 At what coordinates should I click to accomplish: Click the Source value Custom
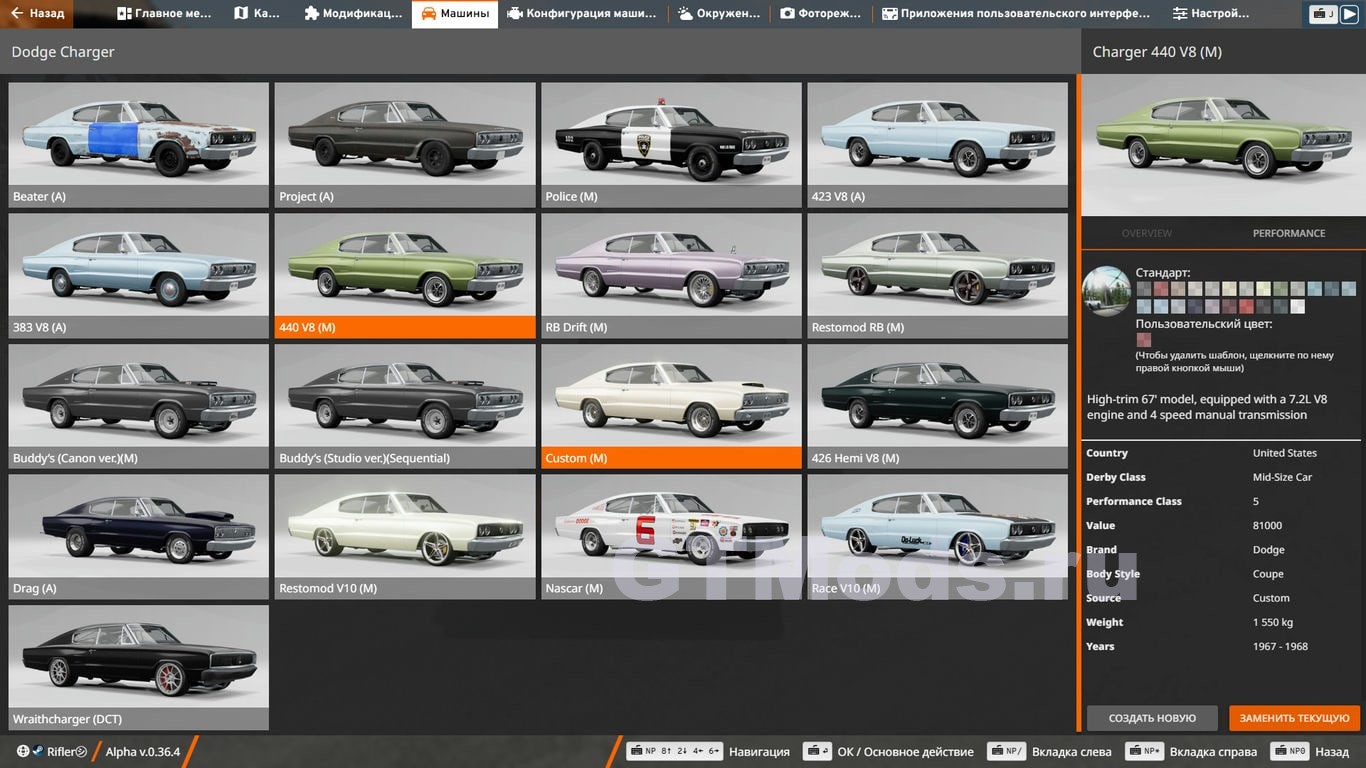coord(1271,598)
